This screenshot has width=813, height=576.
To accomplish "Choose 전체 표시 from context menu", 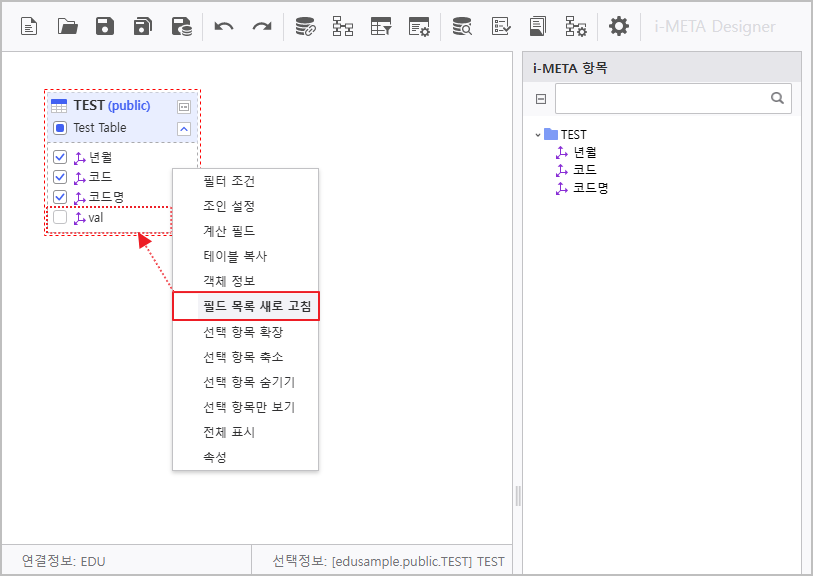I will coord(245,432).
